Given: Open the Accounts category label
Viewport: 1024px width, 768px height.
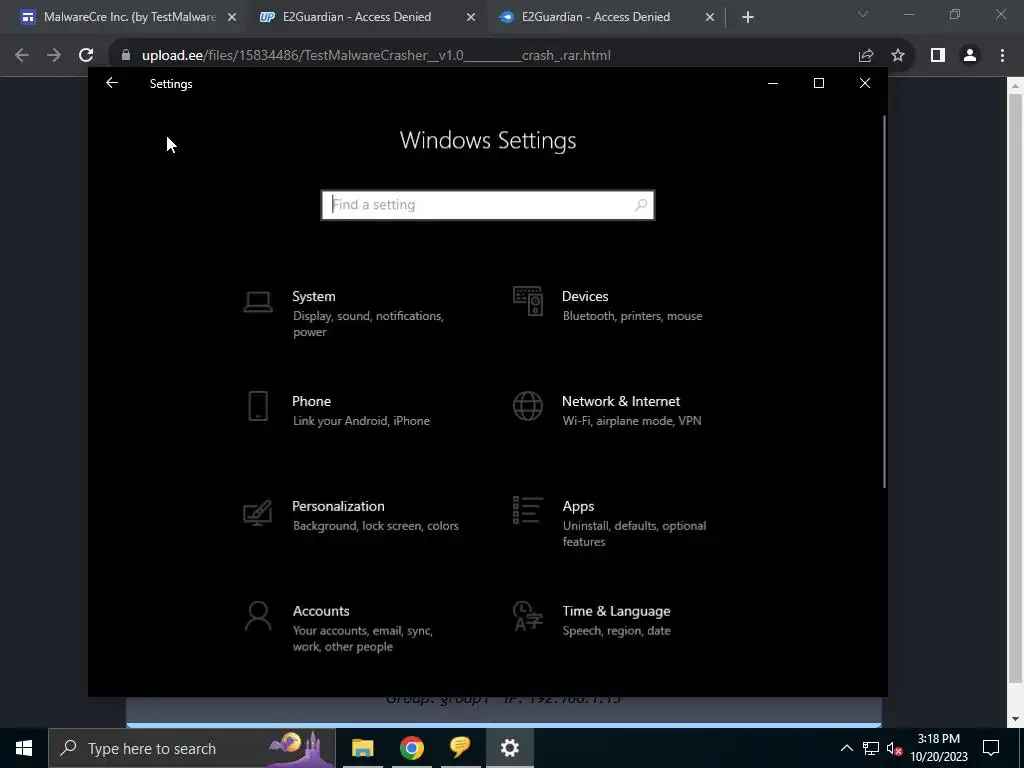Looking at the screenshot, I should pos(321,611).
